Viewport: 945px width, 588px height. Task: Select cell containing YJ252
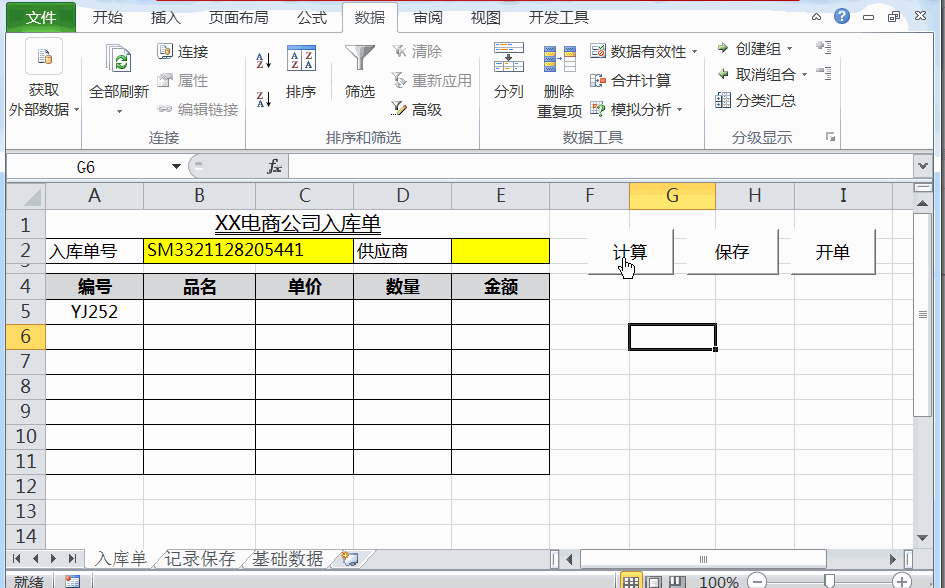tap(95, 311)
